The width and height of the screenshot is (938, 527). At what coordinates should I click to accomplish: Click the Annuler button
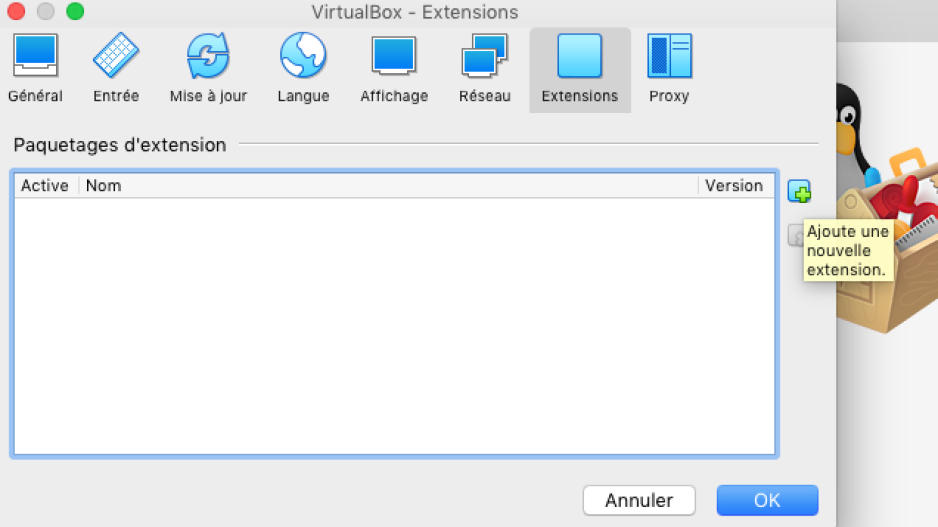pos(639,500)
